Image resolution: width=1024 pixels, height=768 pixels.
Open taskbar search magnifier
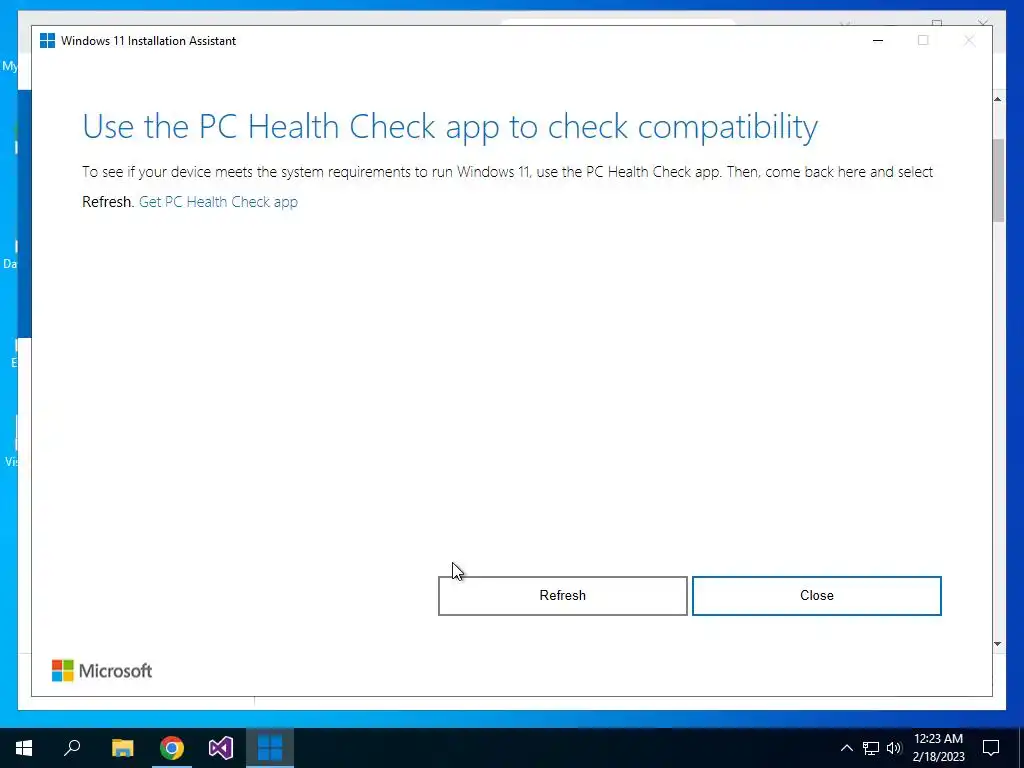pos(72,748)
